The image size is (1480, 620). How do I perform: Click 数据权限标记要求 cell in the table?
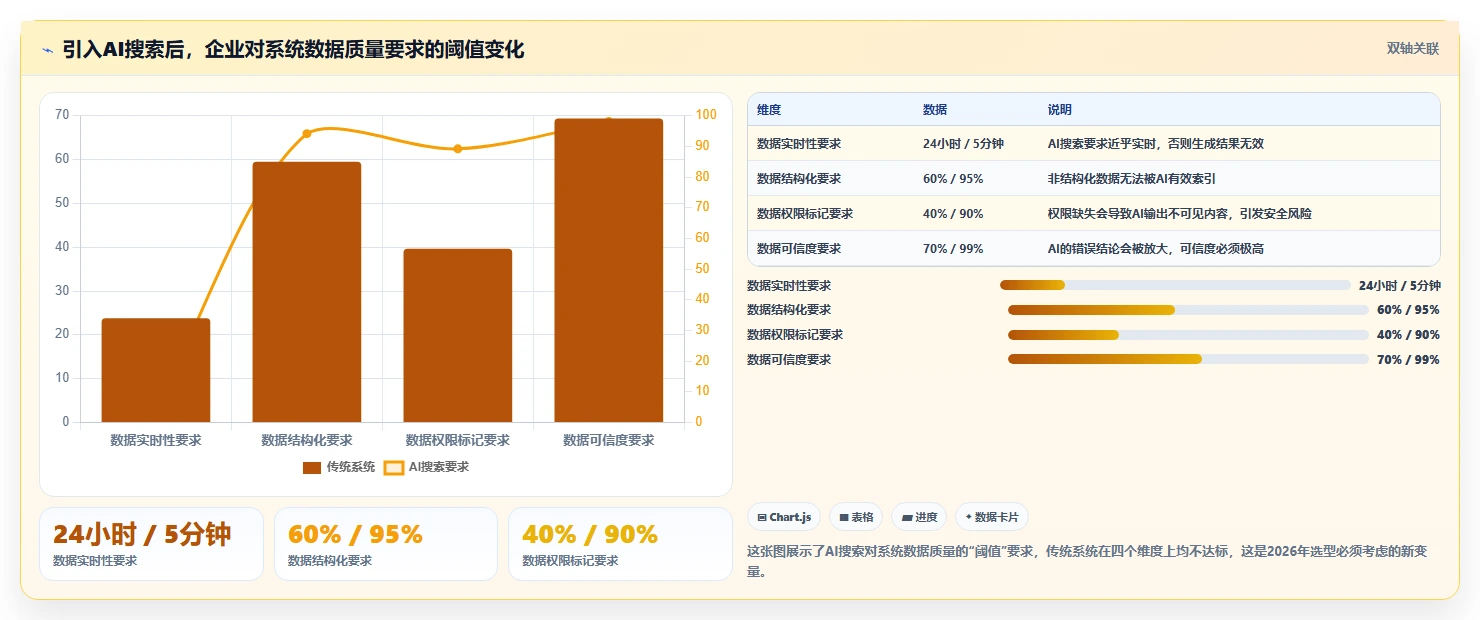coord(805,214)
